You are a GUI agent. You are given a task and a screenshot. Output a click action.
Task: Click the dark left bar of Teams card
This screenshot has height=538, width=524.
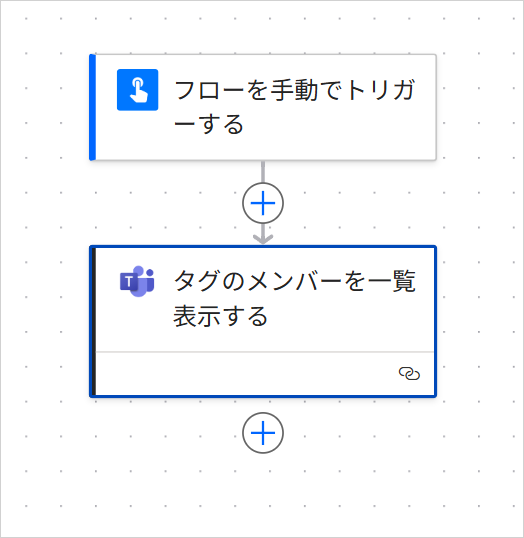click(x=94, y=321)
